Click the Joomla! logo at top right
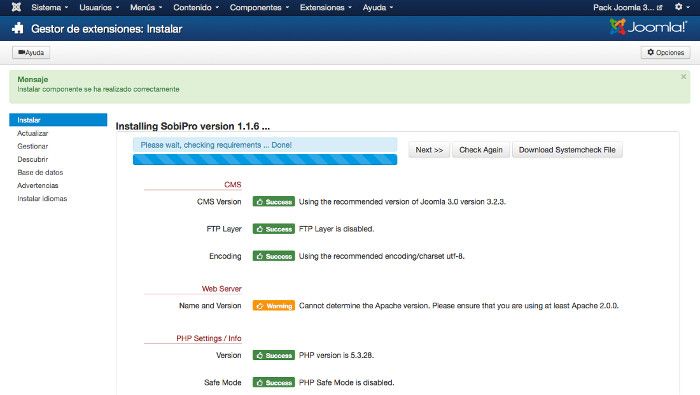Image resolution: width=700 pixels, height=395 pixels. click(x=648, y=27)
